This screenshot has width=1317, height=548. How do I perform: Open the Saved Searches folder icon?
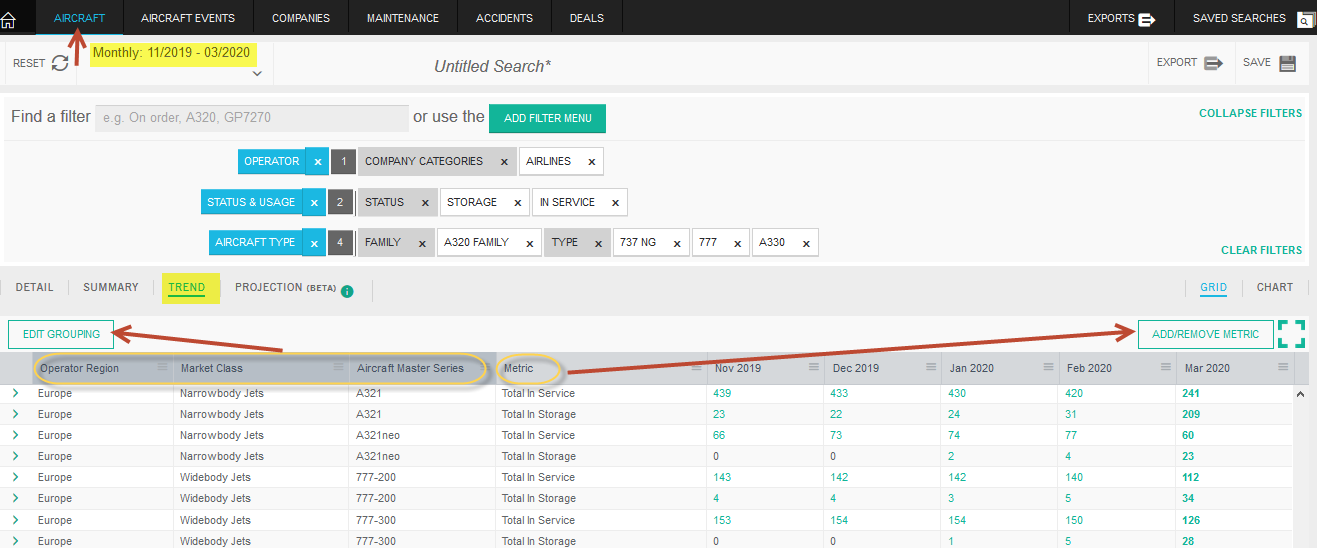click(x=1305, y=19)
